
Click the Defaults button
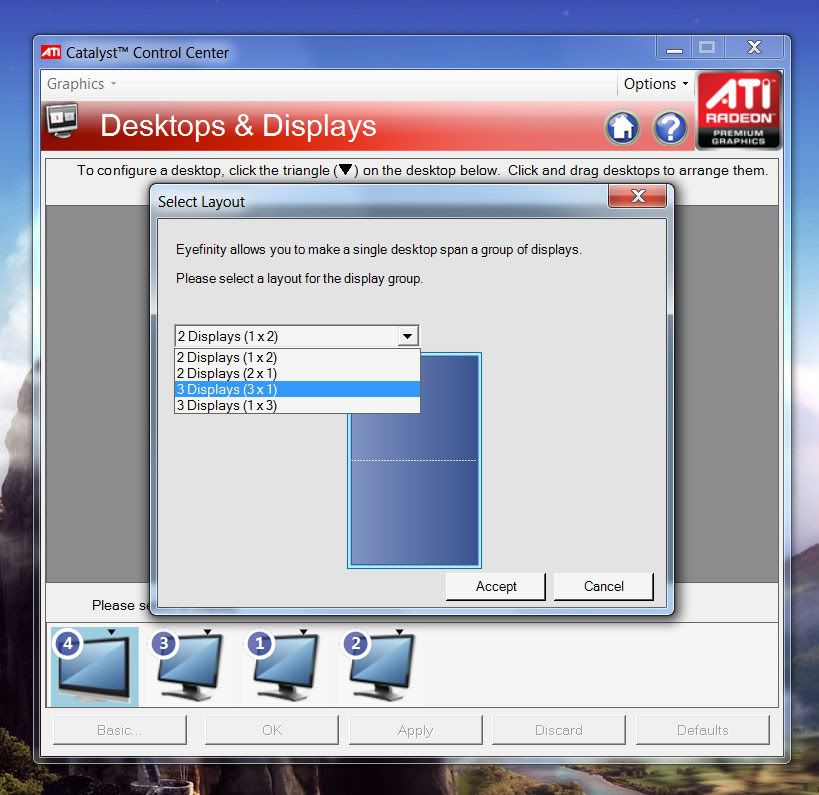[x=703, y=730]
